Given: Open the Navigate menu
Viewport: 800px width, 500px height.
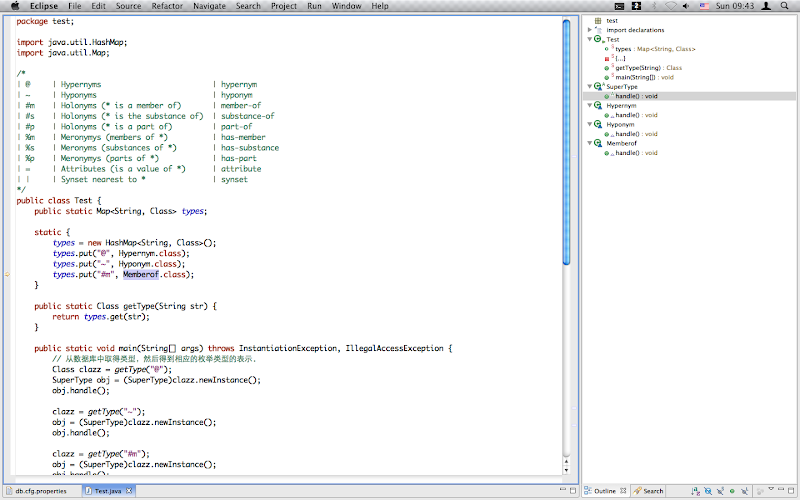Looking at the screenshot, I should (209, 6).
